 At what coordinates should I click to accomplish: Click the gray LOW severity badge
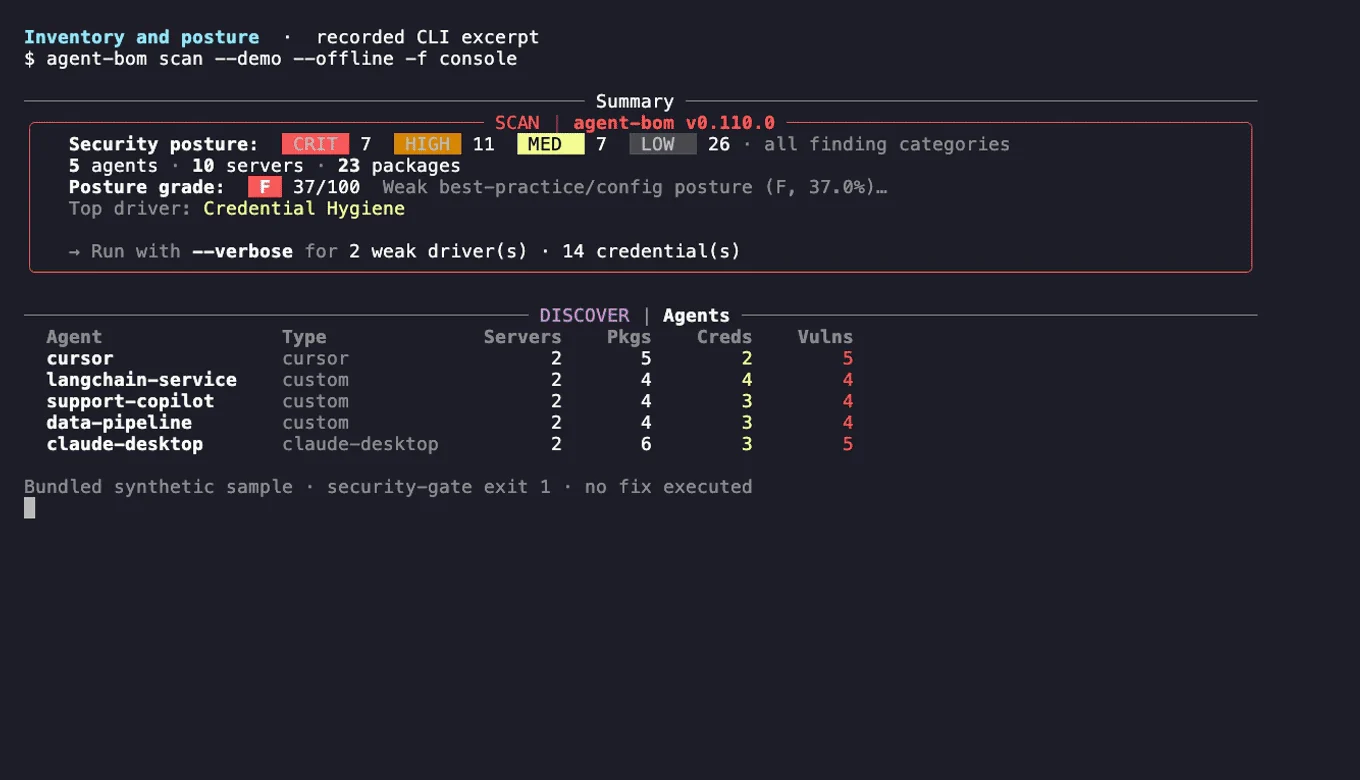662,144
